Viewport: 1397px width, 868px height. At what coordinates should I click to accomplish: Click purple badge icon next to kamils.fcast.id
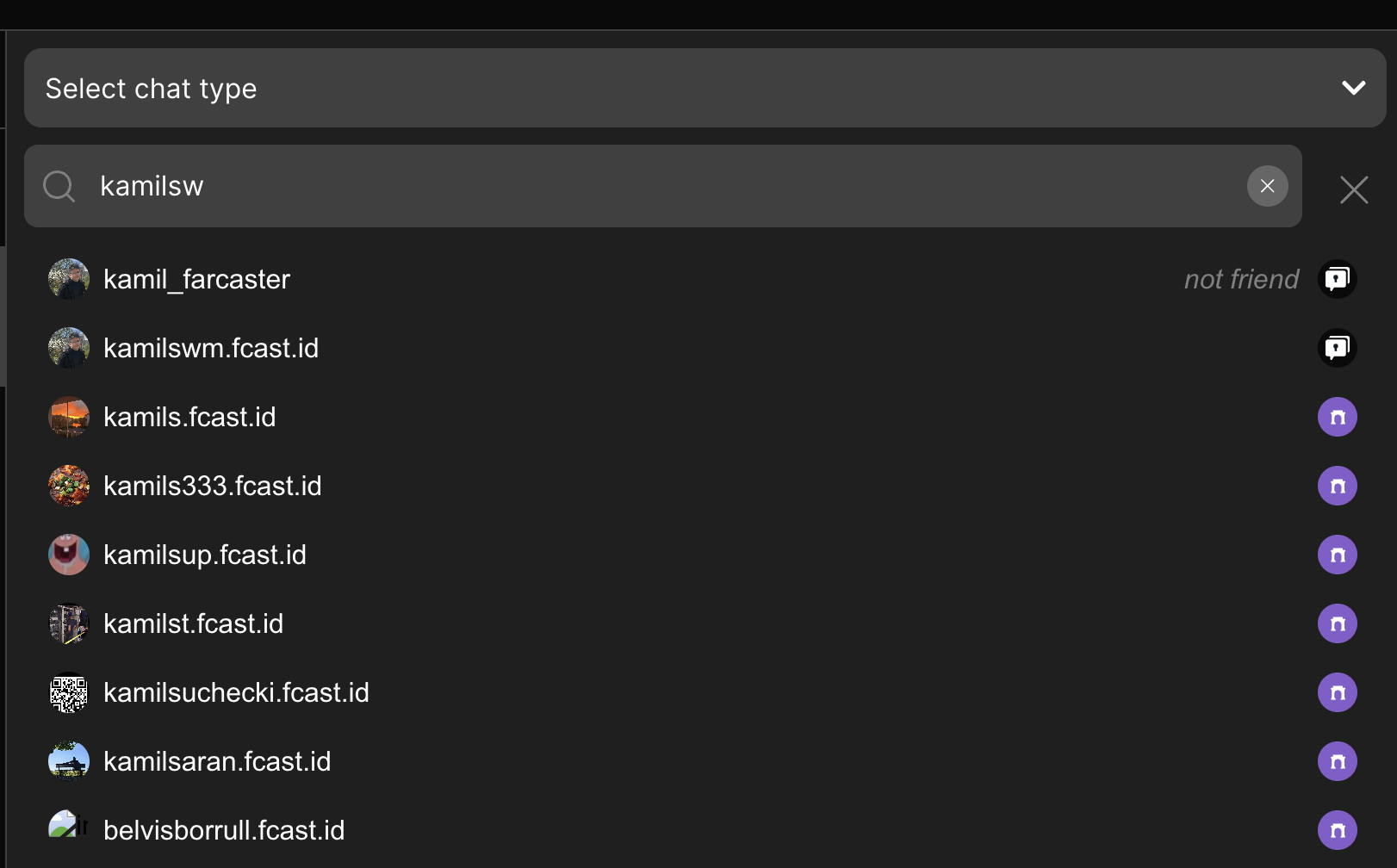[x=1337, y=417]
